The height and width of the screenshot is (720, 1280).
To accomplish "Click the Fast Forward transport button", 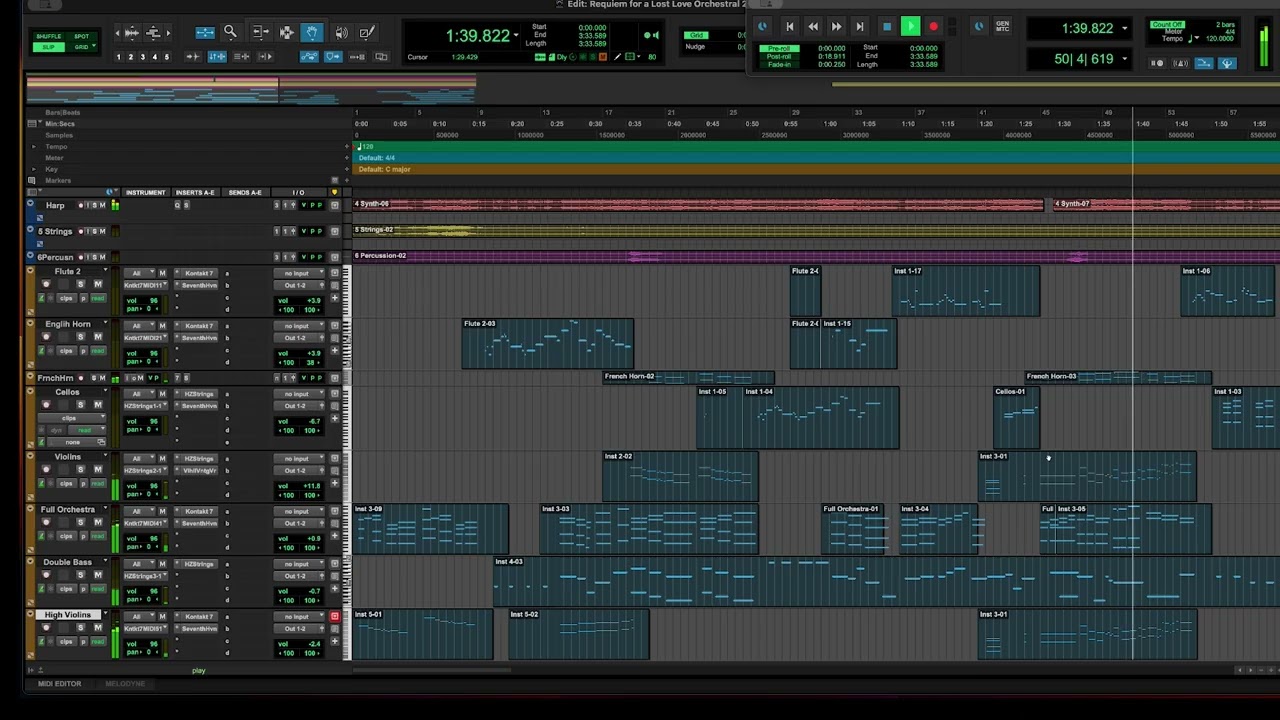I will click(x=837, y=27).
